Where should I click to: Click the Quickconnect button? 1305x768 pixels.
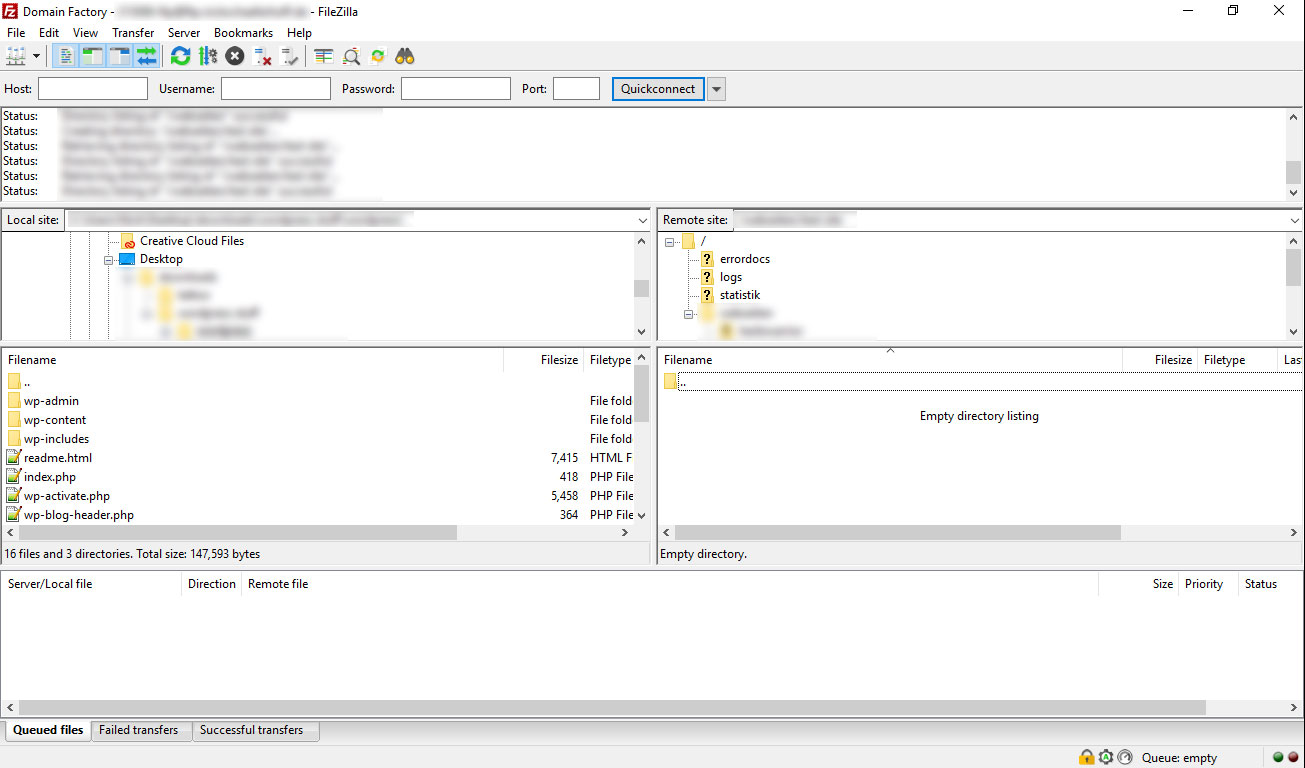[658, 89]
